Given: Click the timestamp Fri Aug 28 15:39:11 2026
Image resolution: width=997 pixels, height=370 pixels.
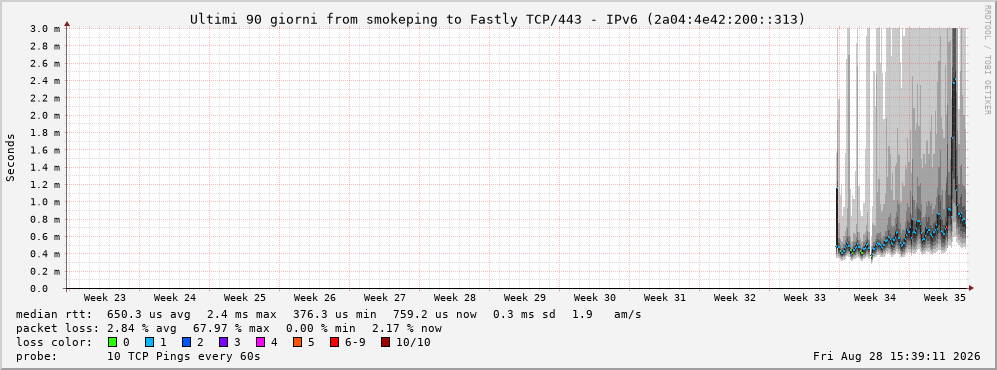Looking at the screenshot, I should coord(897,357).
